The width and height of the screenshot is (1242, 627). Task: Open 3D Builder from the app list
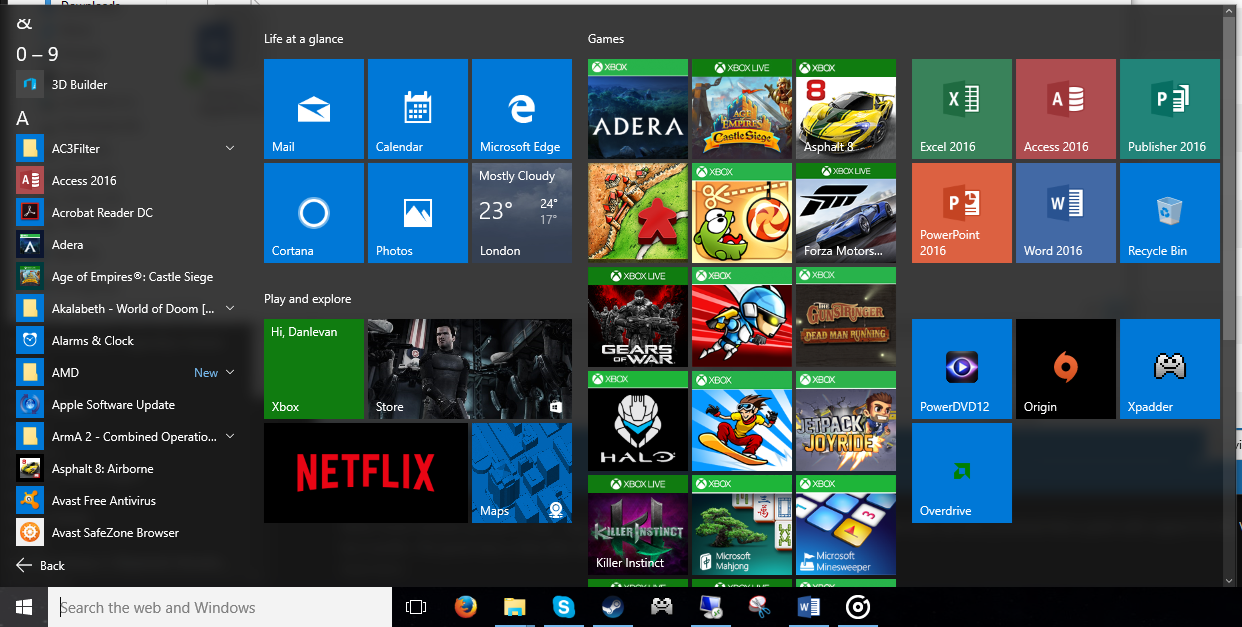click(x=127, y=84)
